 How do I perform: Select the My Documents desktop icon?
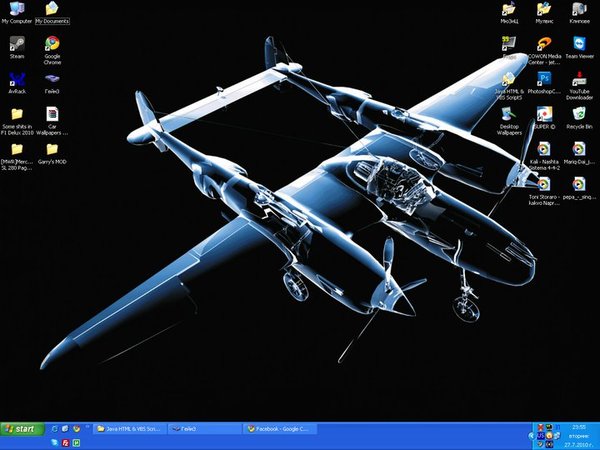(x=52, y=12)
